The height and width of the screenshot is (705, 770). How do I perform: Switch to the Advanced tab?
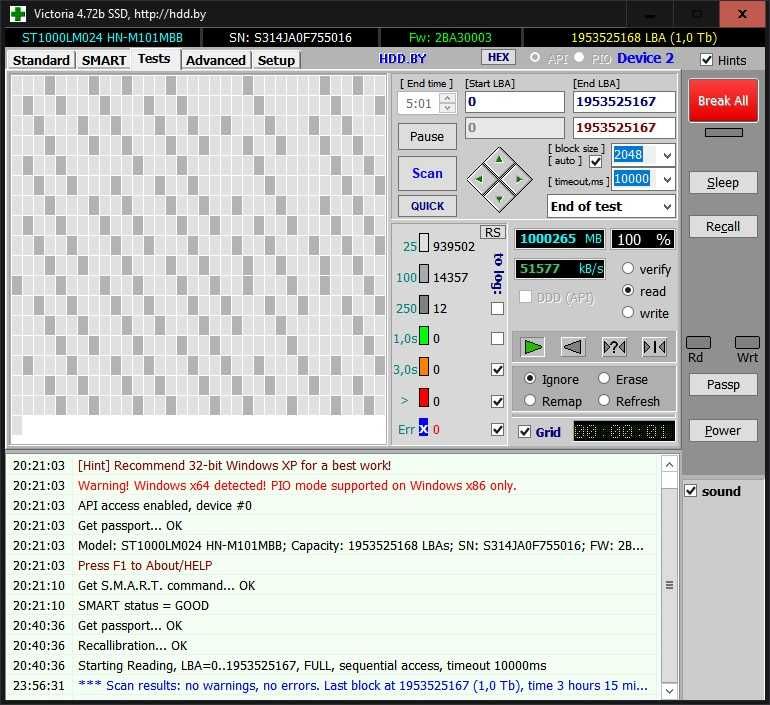216,60
